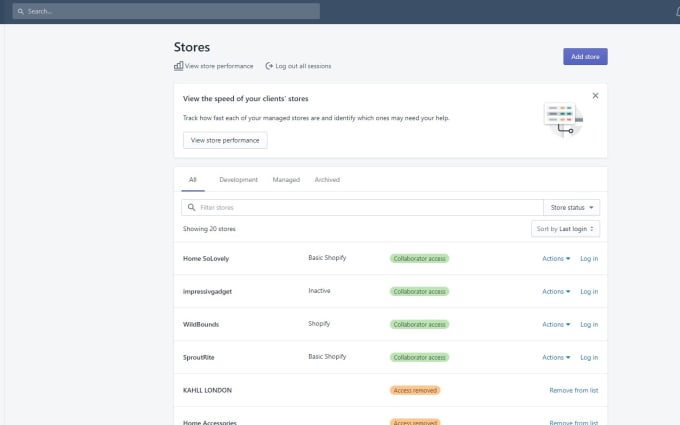Click Collaborator access badge for WildBounds

pos(419,324)
